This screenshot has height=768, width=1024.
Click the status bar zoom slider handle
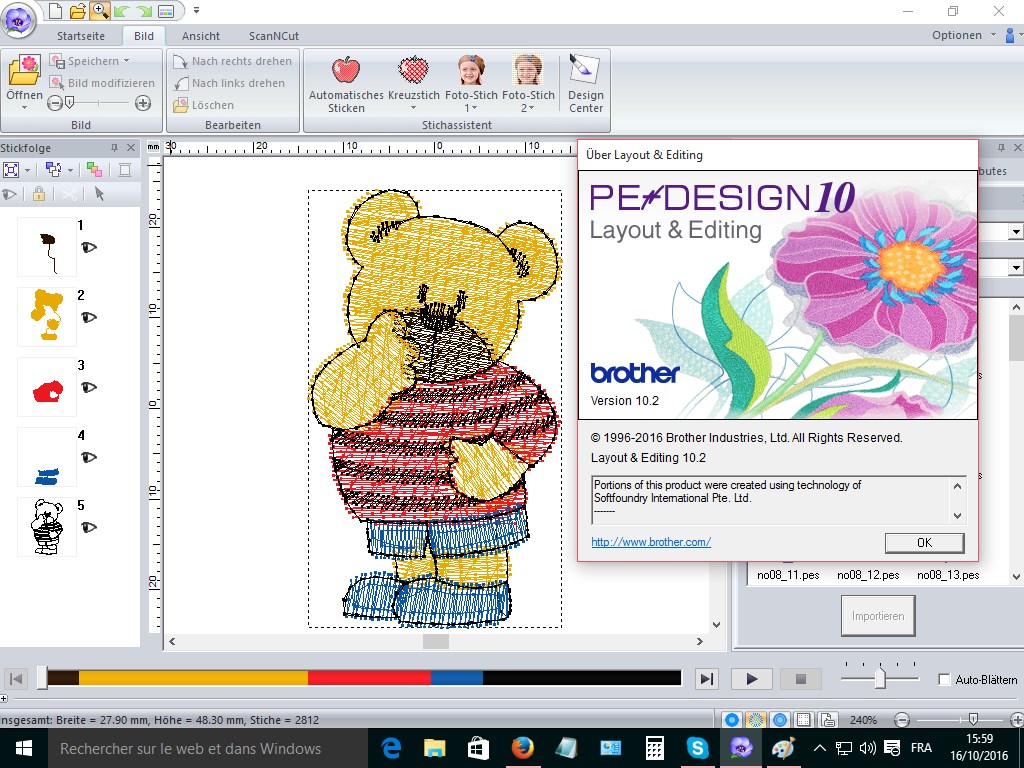973,720
